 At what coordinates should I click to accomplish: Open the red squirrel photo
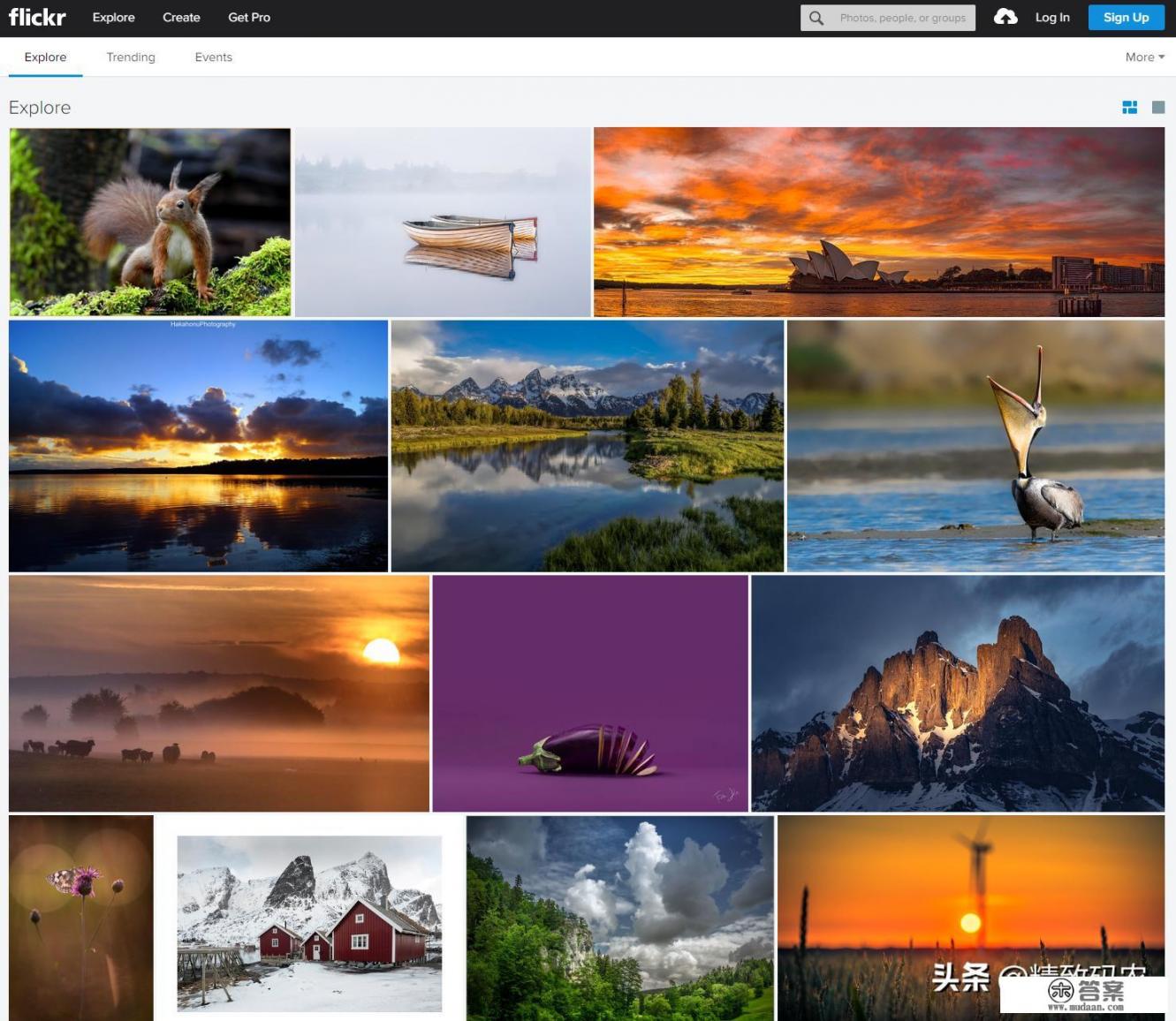150,222
